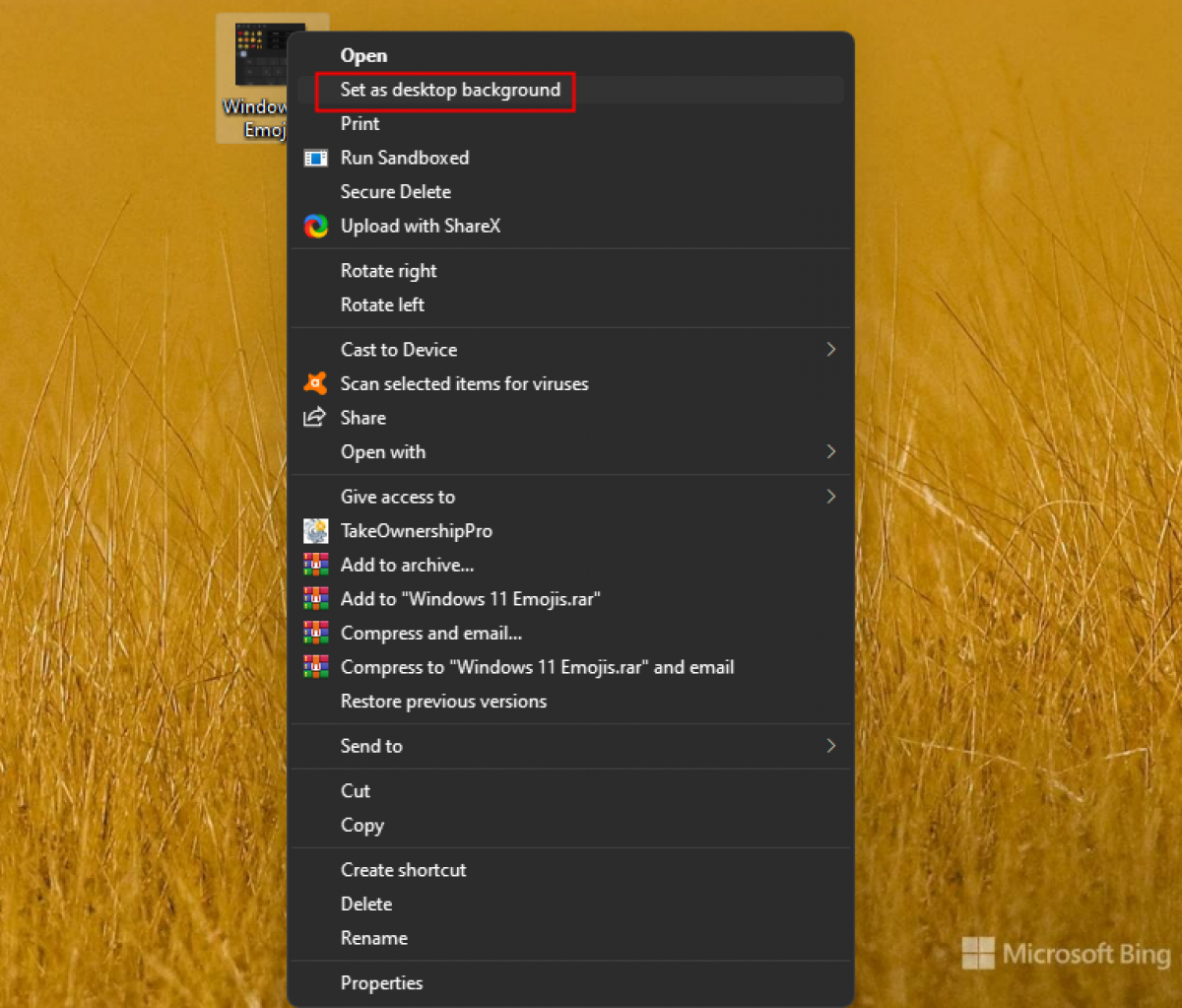Open the image with default viewer via Open

[x=363, y=55]
